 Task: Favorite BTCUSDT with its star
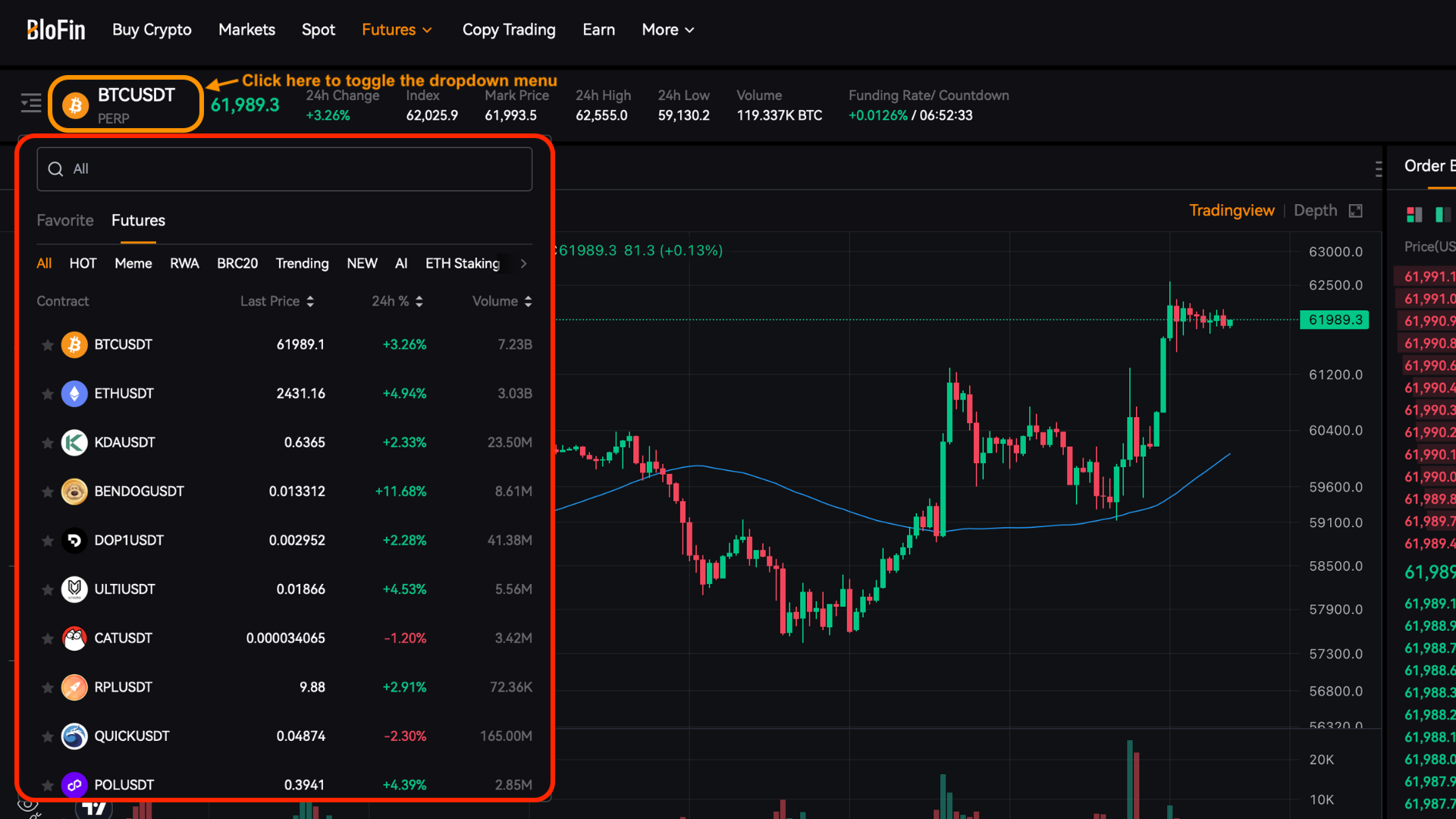click(x=47, y=345)
